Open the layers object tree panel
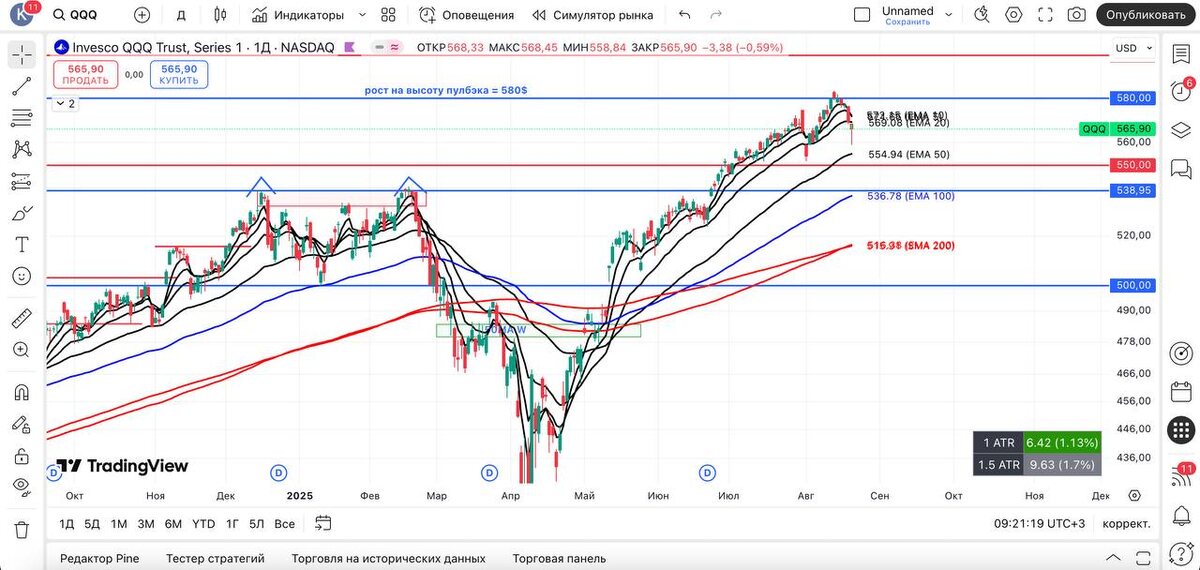Image resolution: width=1200 pixels, height=570 pixels. (x=1181, y=129)
